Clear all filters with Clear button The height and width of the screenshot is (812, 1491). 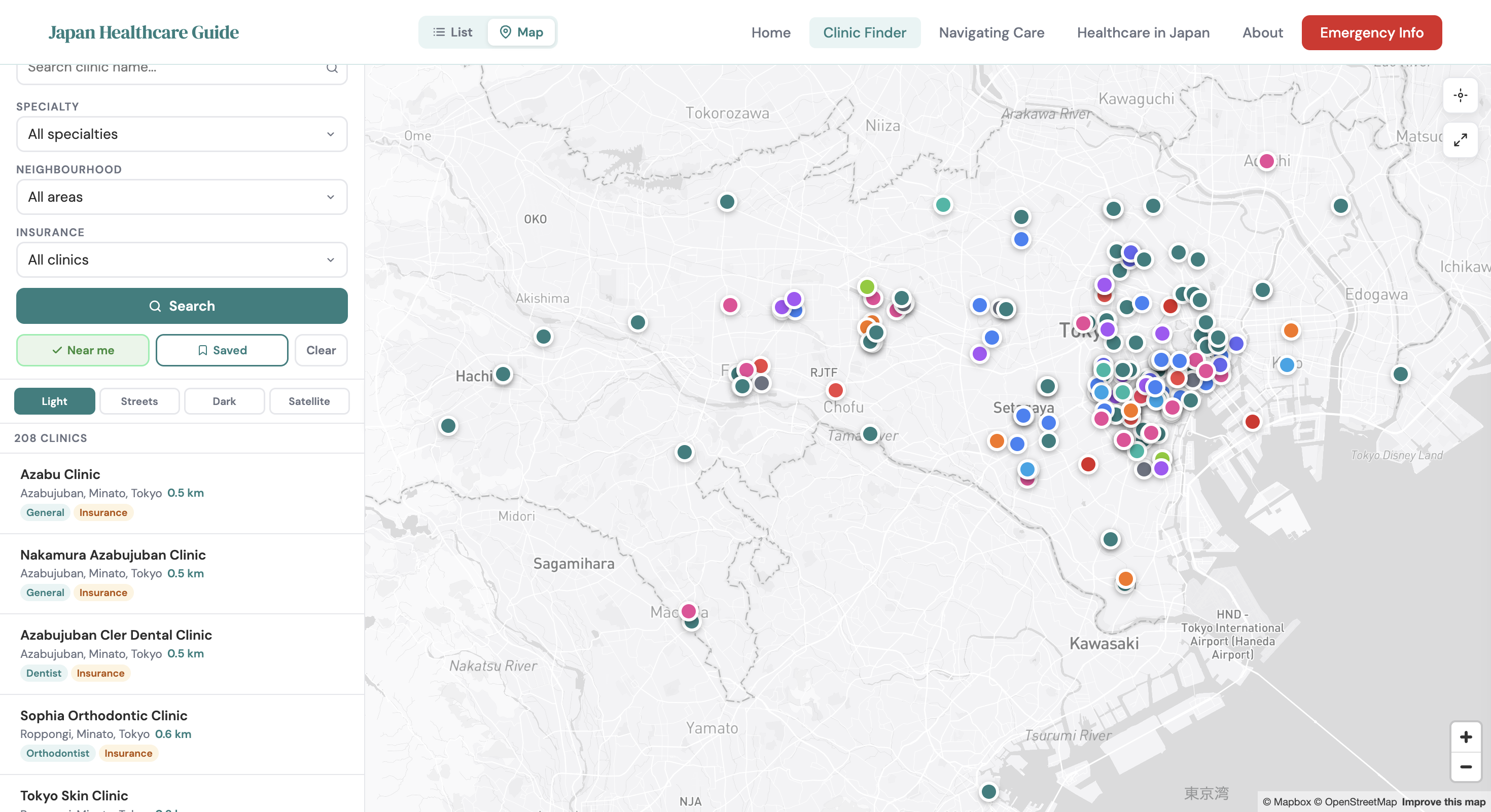coord(321,350)
